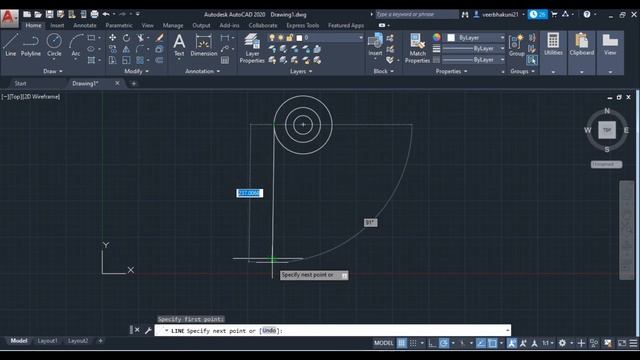The width and height of the screenshot is (640, 360).
Task: Toggle drawing grid display in status bar
Action: [402, 343]
